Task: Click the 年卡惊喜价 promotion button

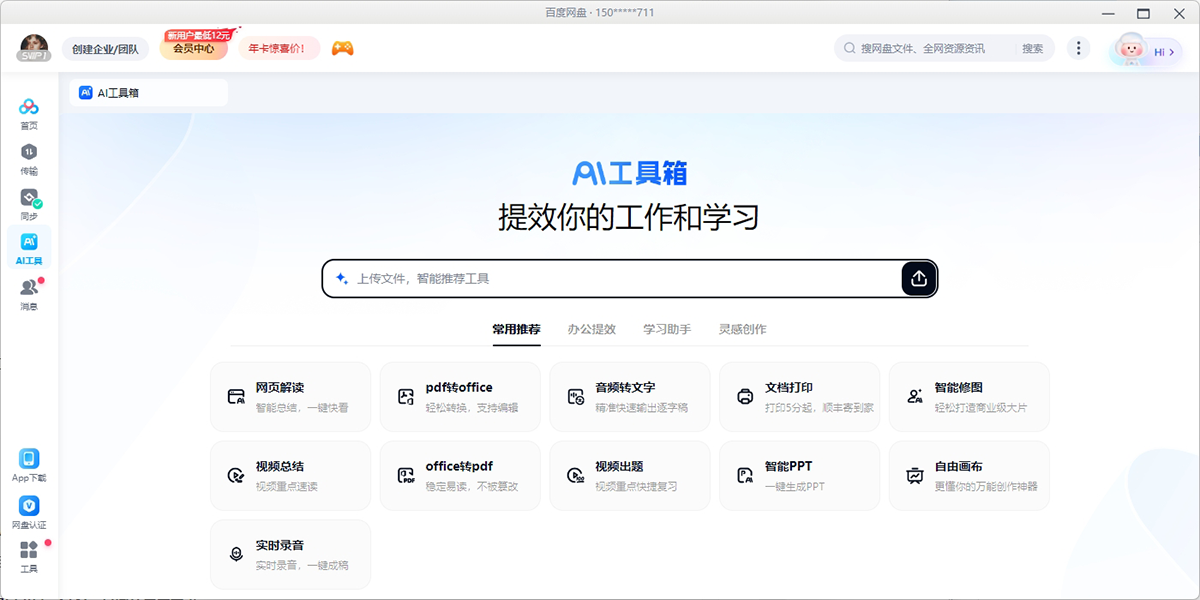Action: pos(277,48)
